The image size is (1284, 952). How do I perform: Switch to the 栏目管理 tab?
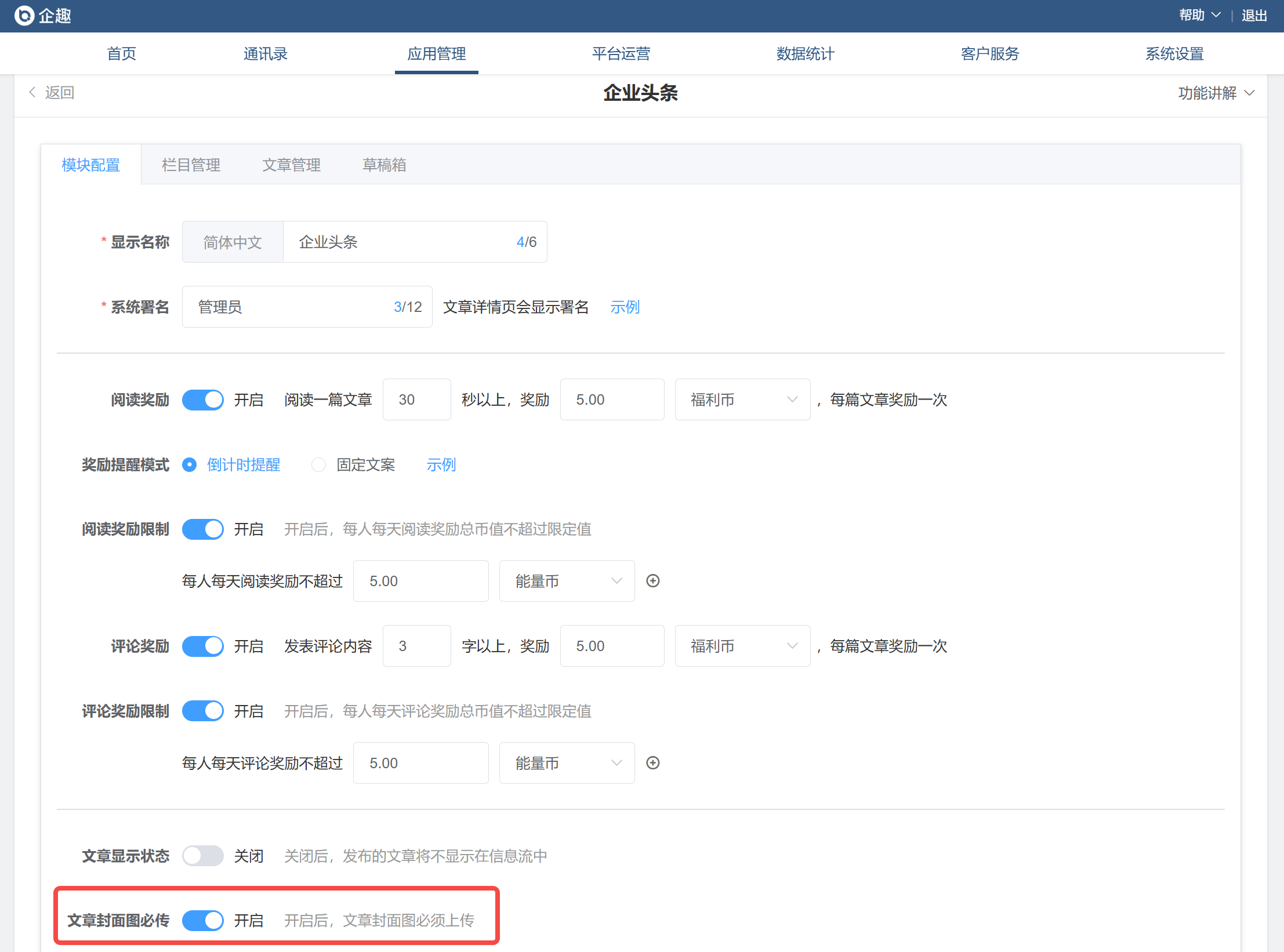191,165
